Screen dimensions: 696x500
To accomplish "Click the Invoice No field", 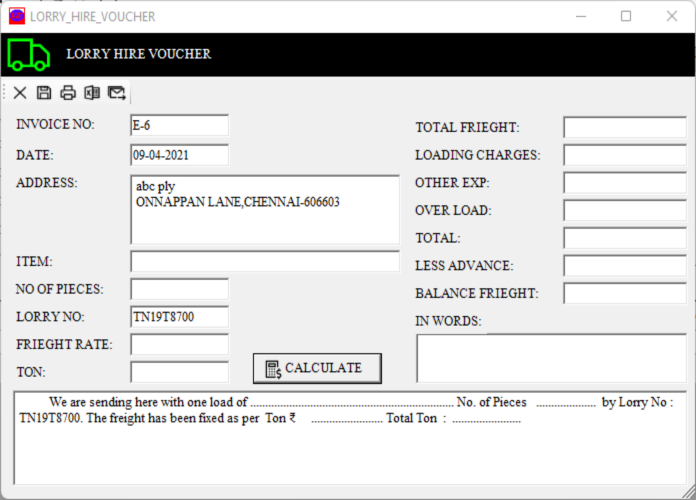I will [179, 125].
